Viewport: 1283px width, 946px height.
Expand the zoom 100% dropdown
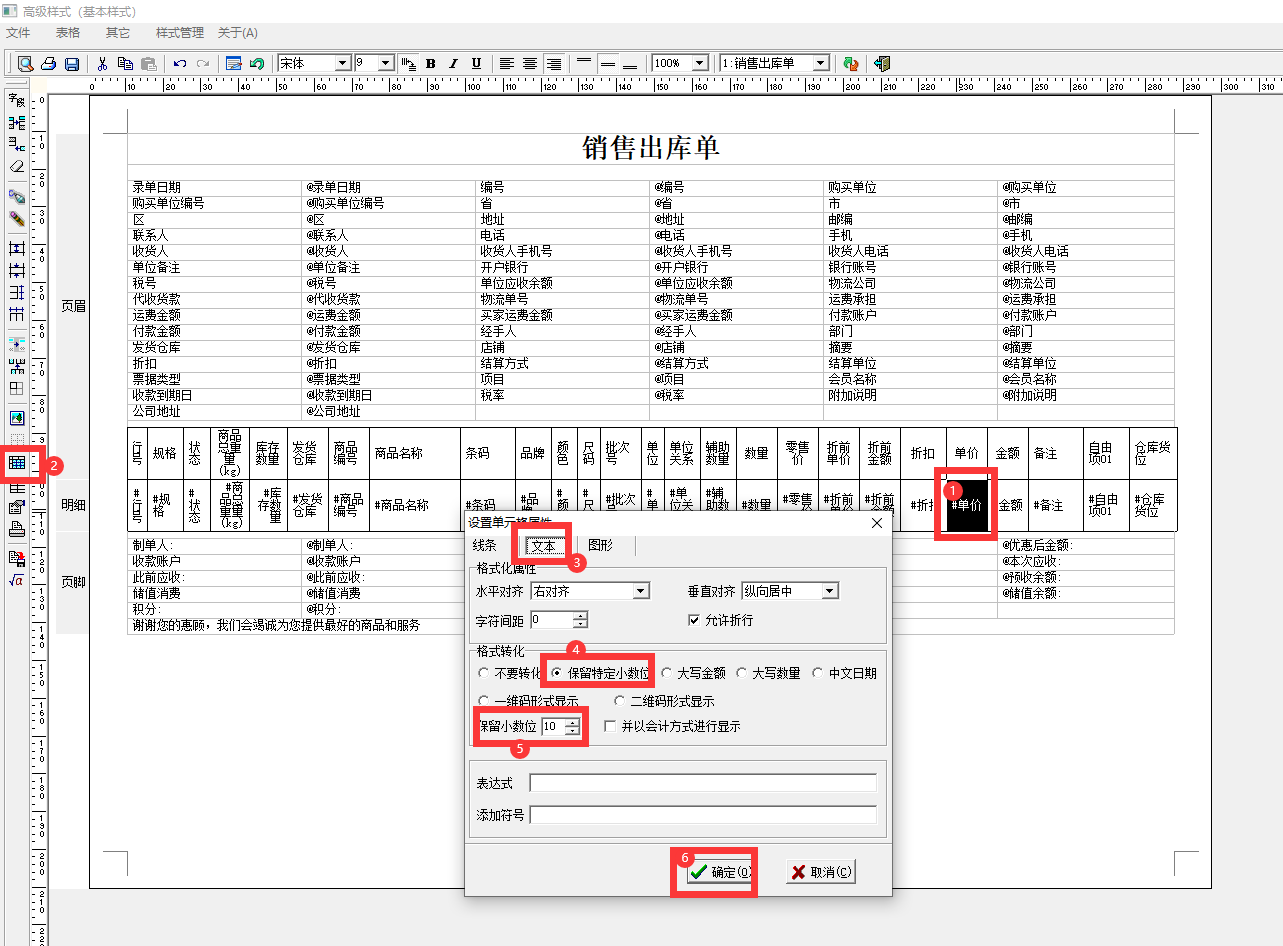coord(699,63)
